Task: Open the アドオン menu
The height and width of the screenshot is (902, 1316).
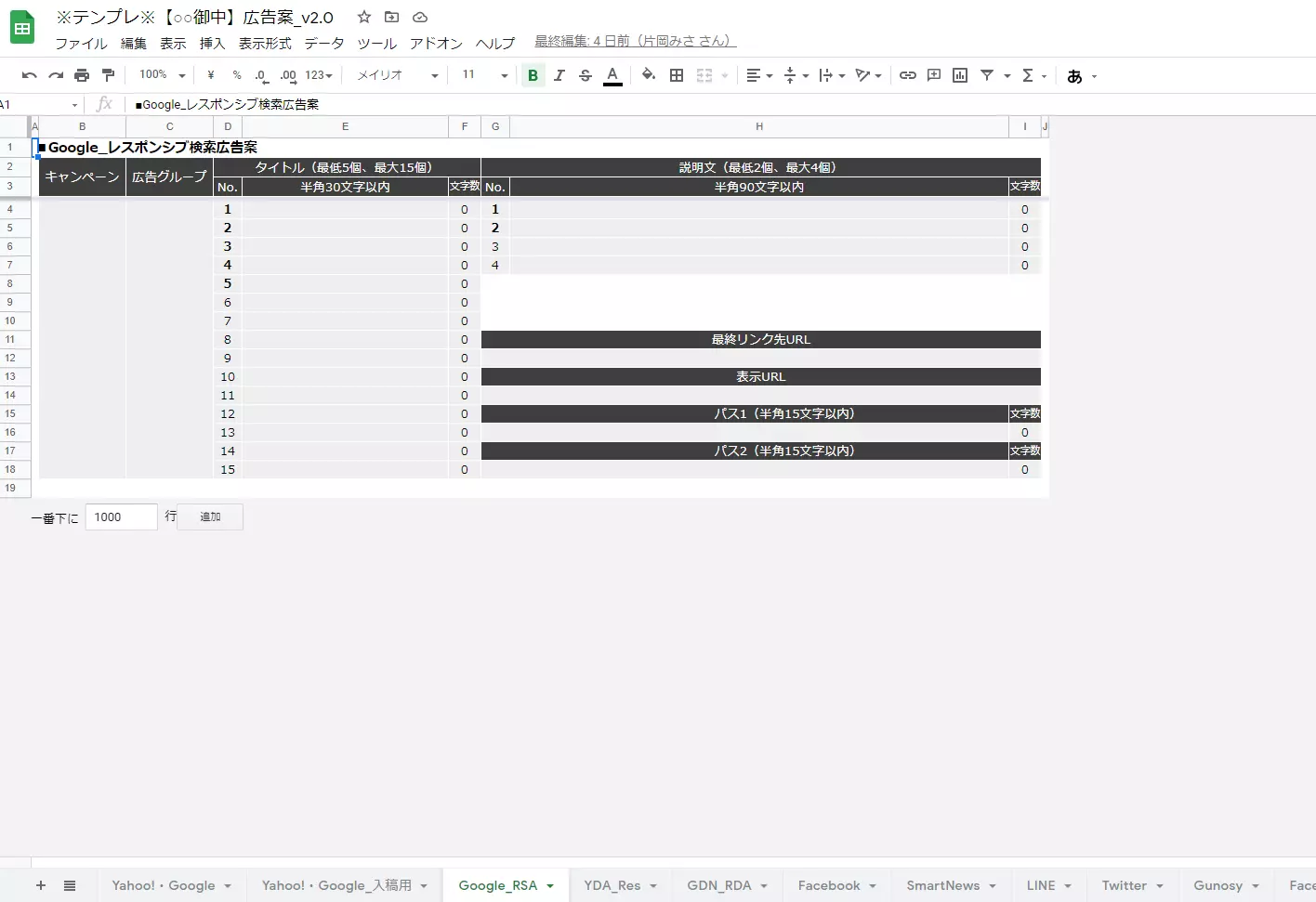Action: (436, 43)
